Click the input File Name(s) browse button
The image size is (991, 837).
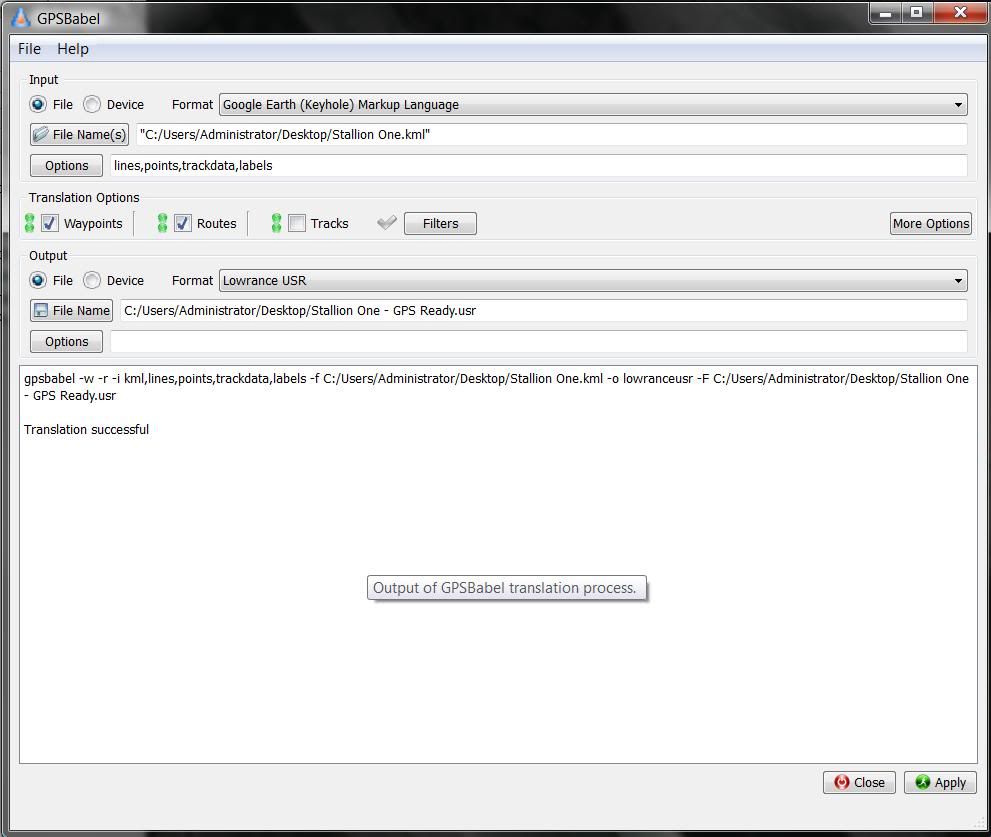pos(80,134)
